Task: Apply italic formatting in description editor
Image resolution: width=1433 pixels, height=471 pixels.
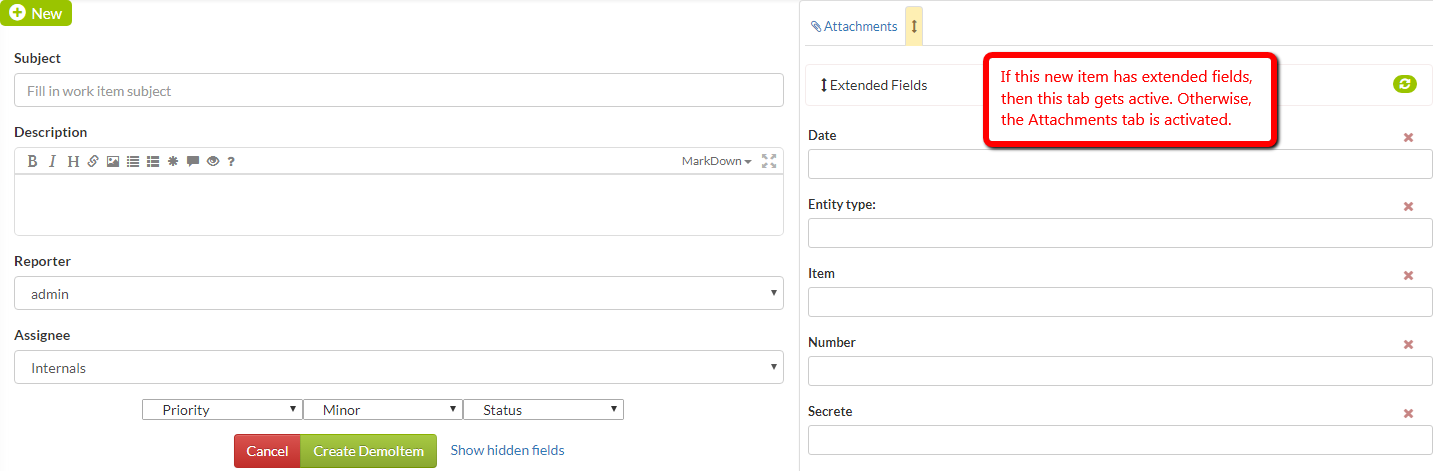Action: coord(52,161)
